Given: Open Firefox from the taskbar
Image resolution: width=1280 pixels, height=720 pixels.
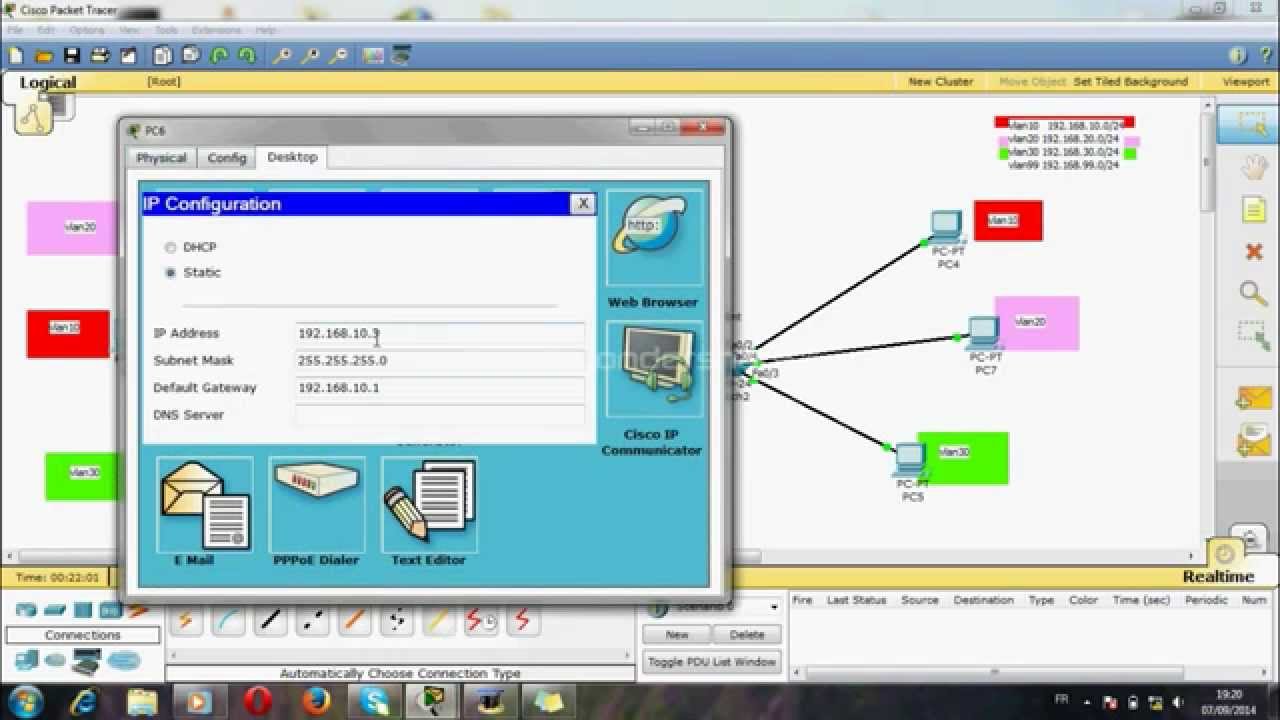Looking at the screenshot, I should 318,701.
